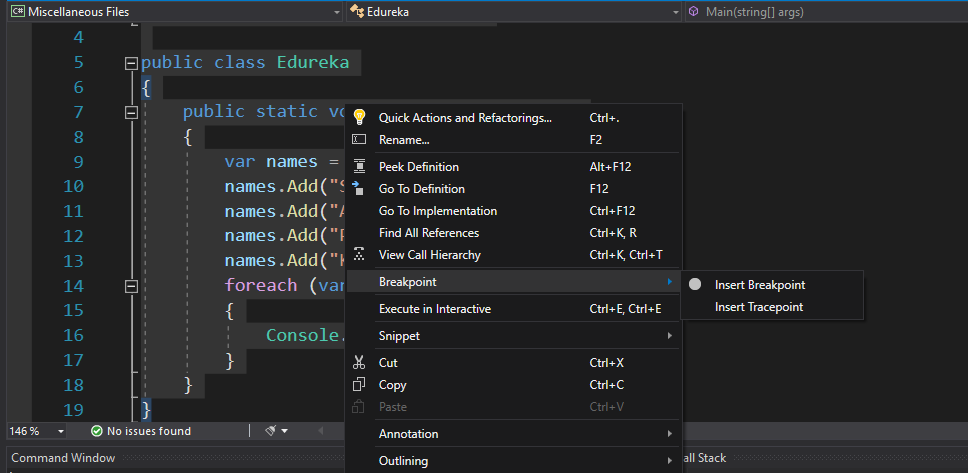968x473 pixels.
Task: Collapse the Edureka class outline box
Action: click(131, 63)
